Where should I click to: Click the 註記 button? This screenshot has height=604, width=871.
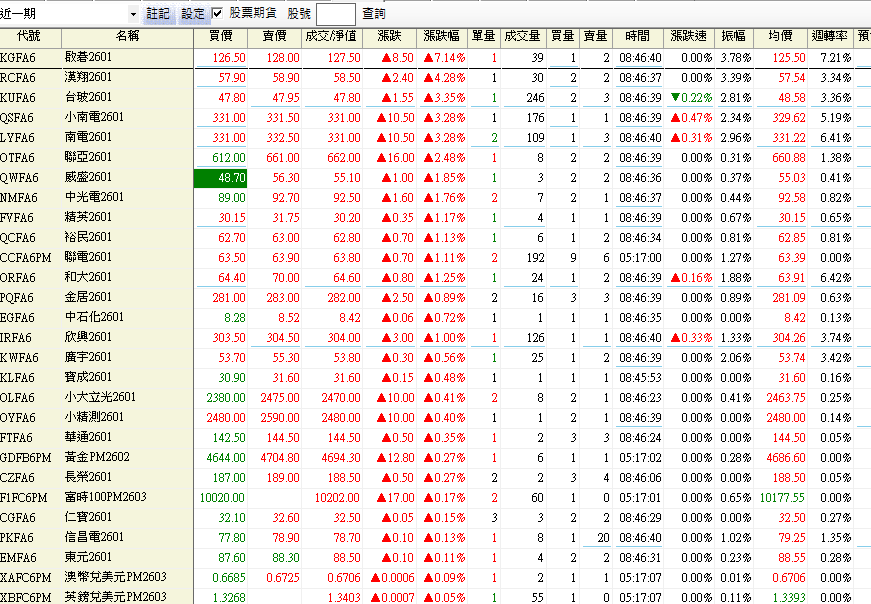[x=158, y=14]
